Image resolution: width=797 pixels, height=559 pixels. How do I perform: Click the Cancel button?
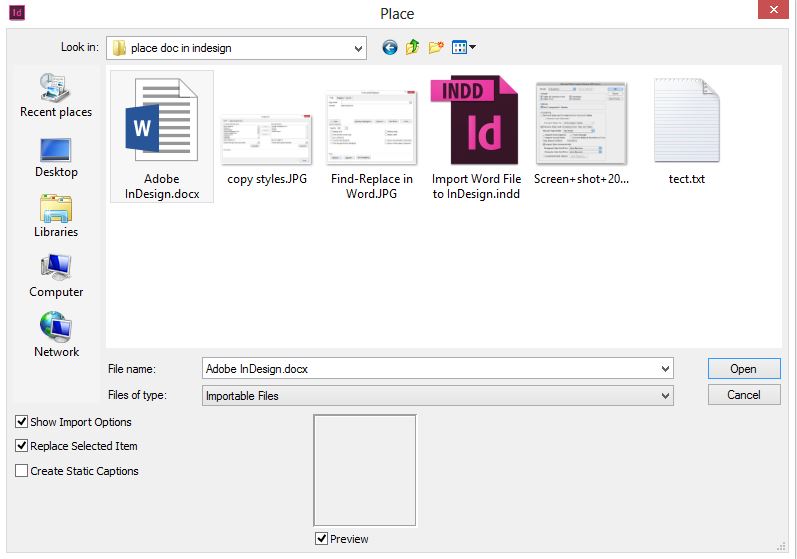click(744, 395)
